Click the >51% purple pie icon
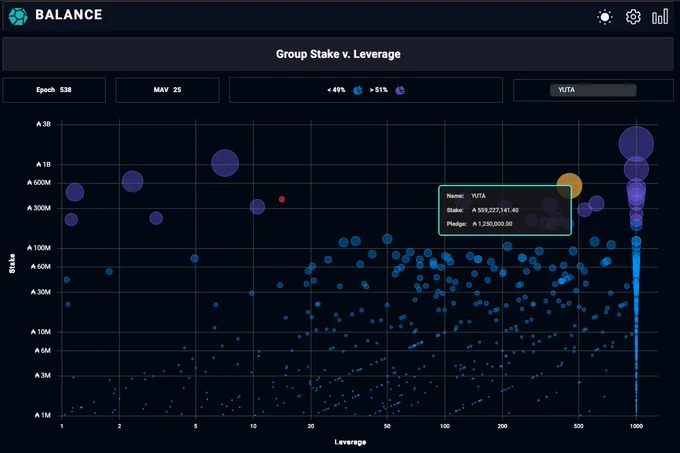The image size is (680, 453). [x=400, y=90]
